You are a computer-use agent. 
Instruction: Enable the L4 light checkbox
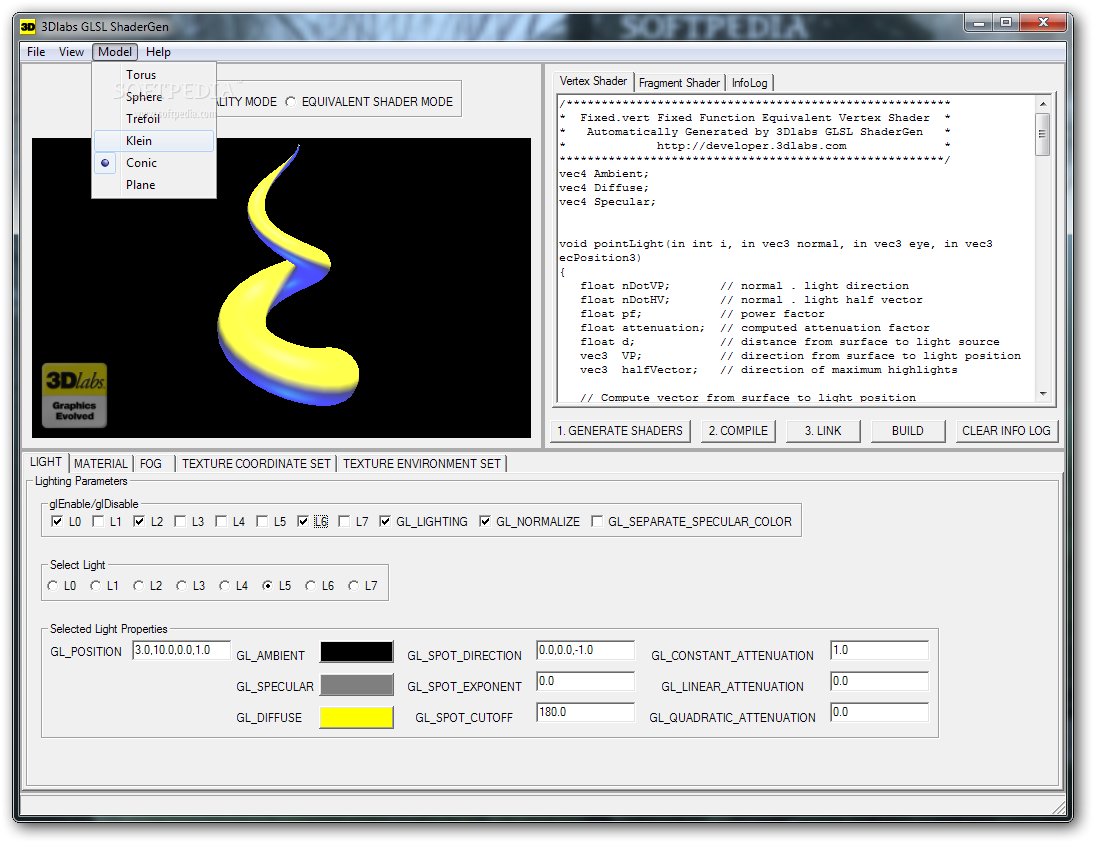[x=221, y=521]
